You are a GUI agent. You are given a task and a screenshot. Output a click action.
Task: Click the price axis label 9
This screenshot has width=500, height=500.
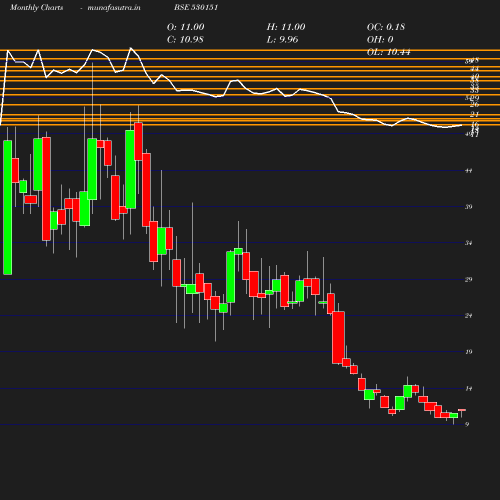tap(467, 424)
